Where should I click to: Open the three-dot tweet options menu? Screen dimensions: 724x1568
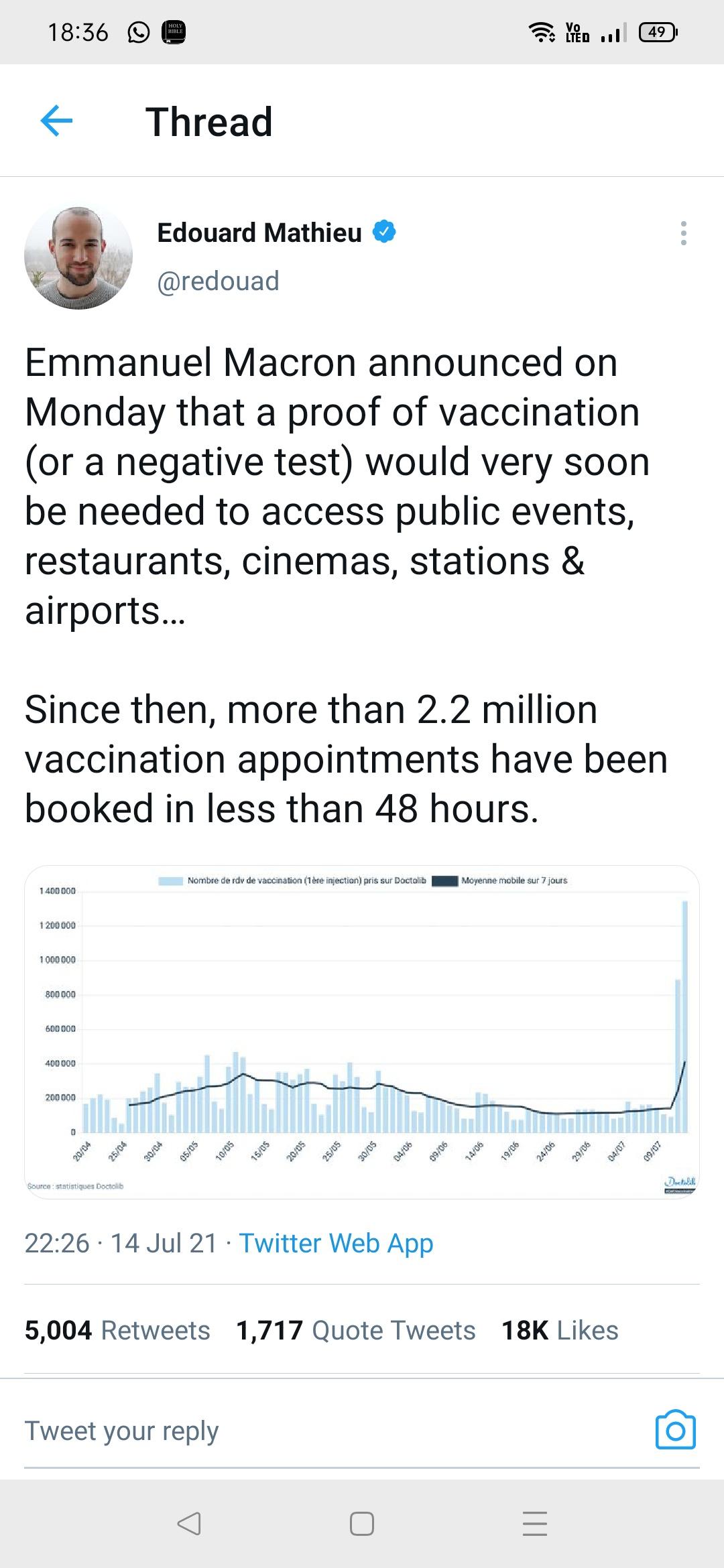683,233
